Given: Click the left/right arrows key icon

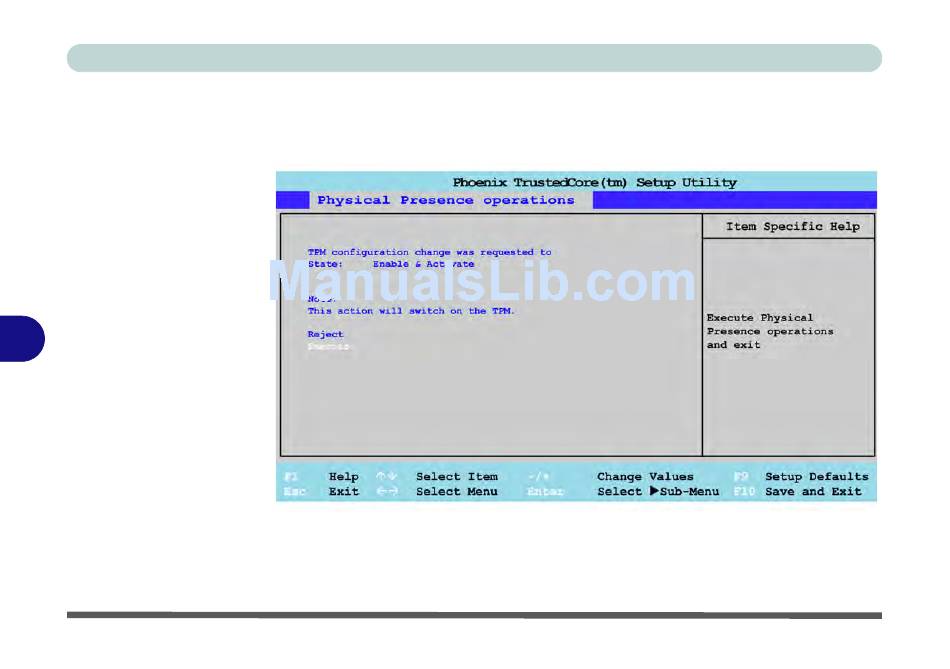Looking at the screenshot, I should coord(387,491).
